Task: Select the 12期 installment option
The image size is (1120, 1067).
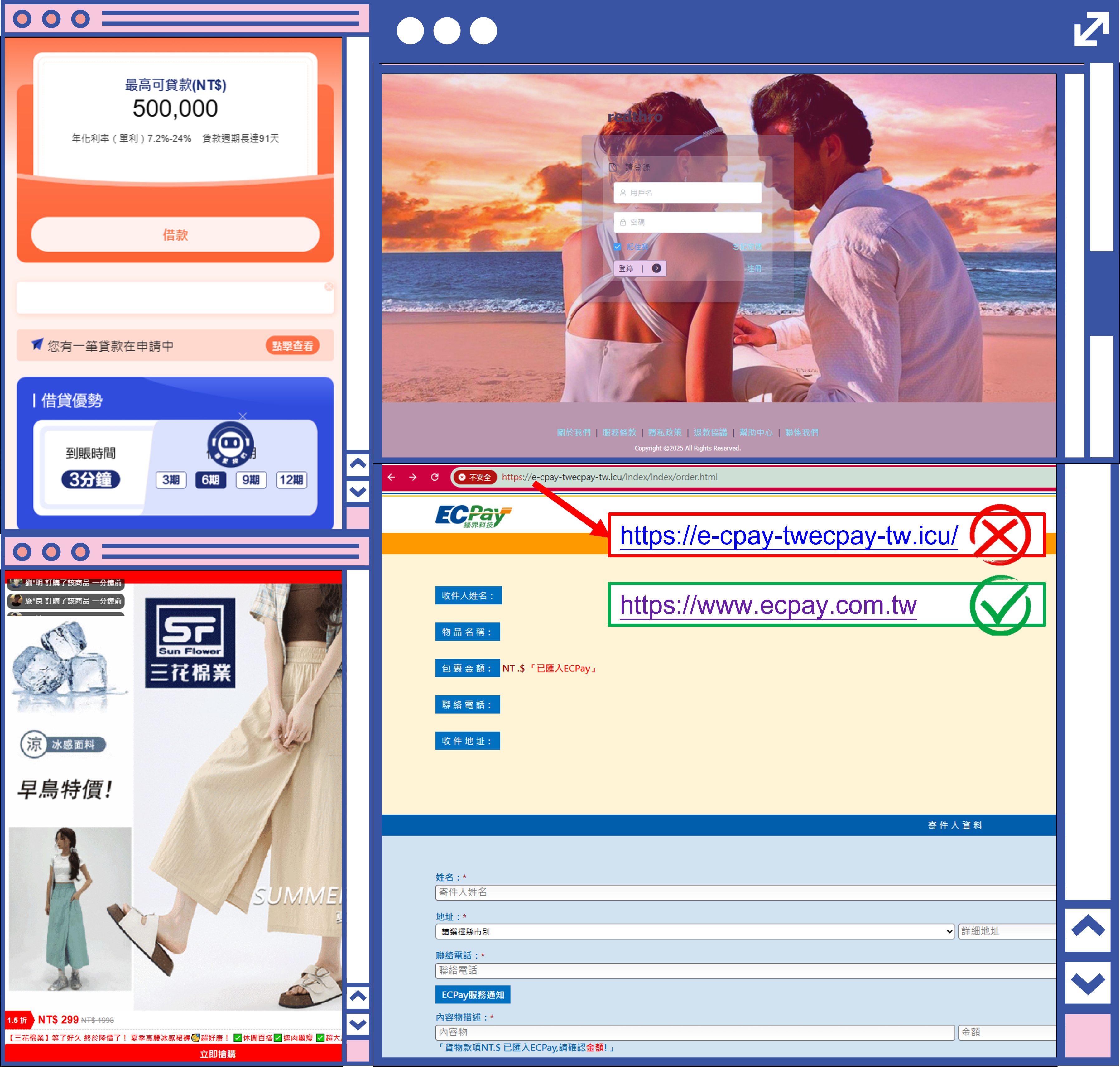Action: coord(291,479)
